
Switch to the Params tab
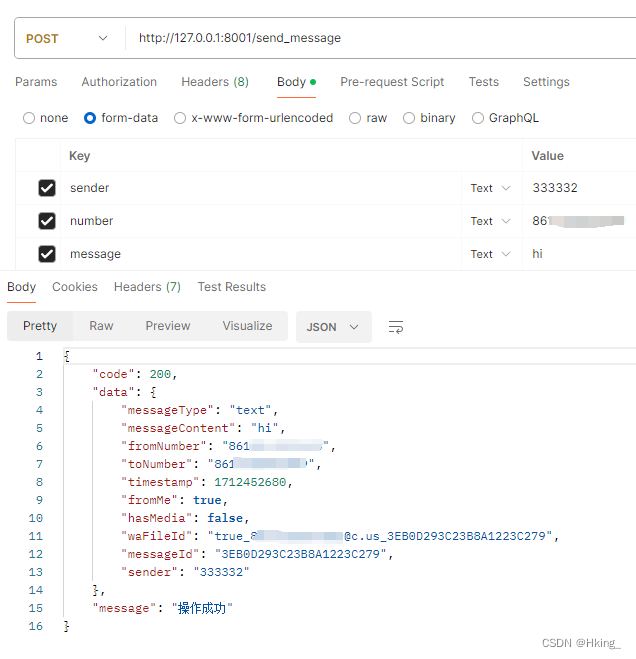point(36,82)
